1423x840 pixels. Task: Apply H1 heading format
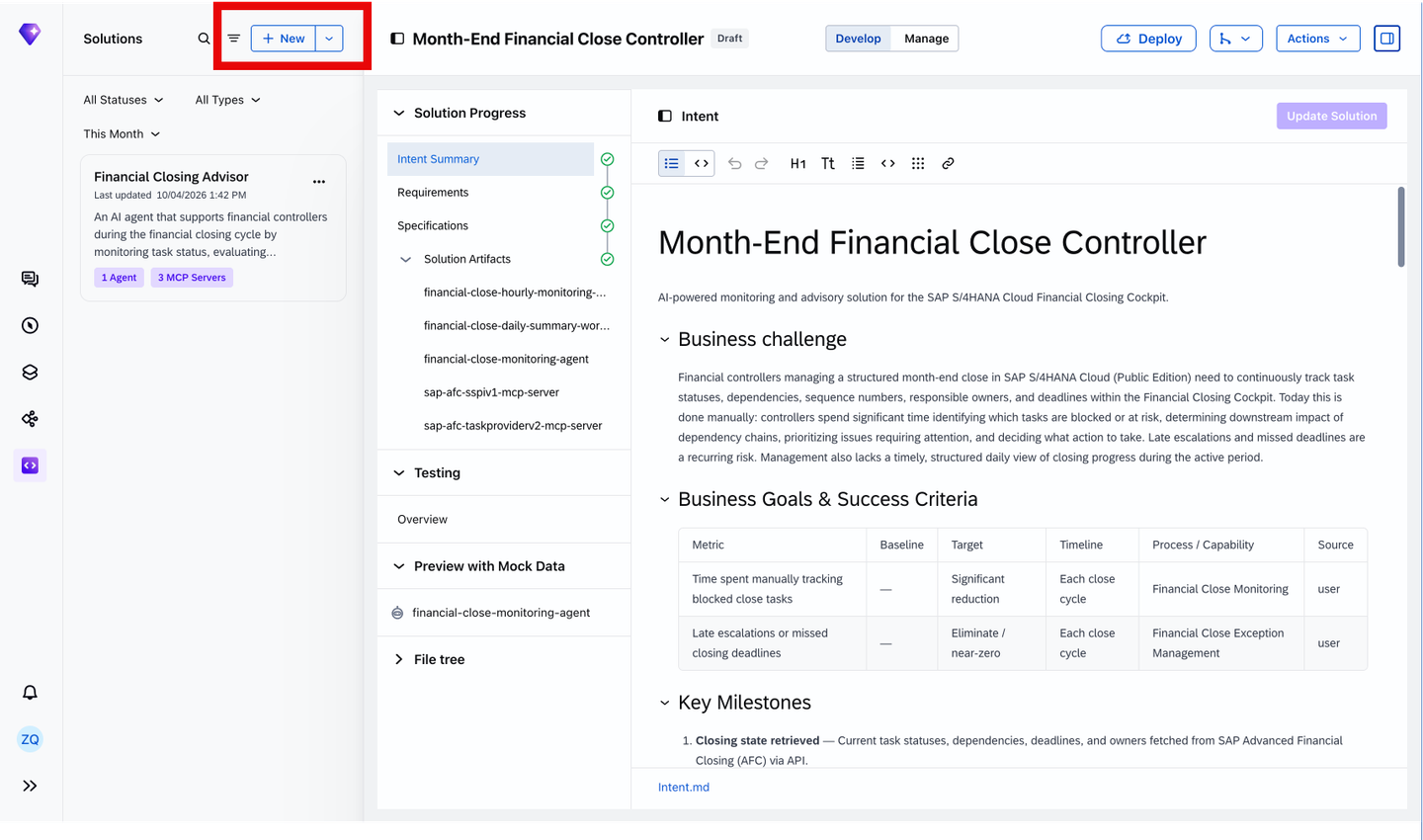tap(797, 163)
